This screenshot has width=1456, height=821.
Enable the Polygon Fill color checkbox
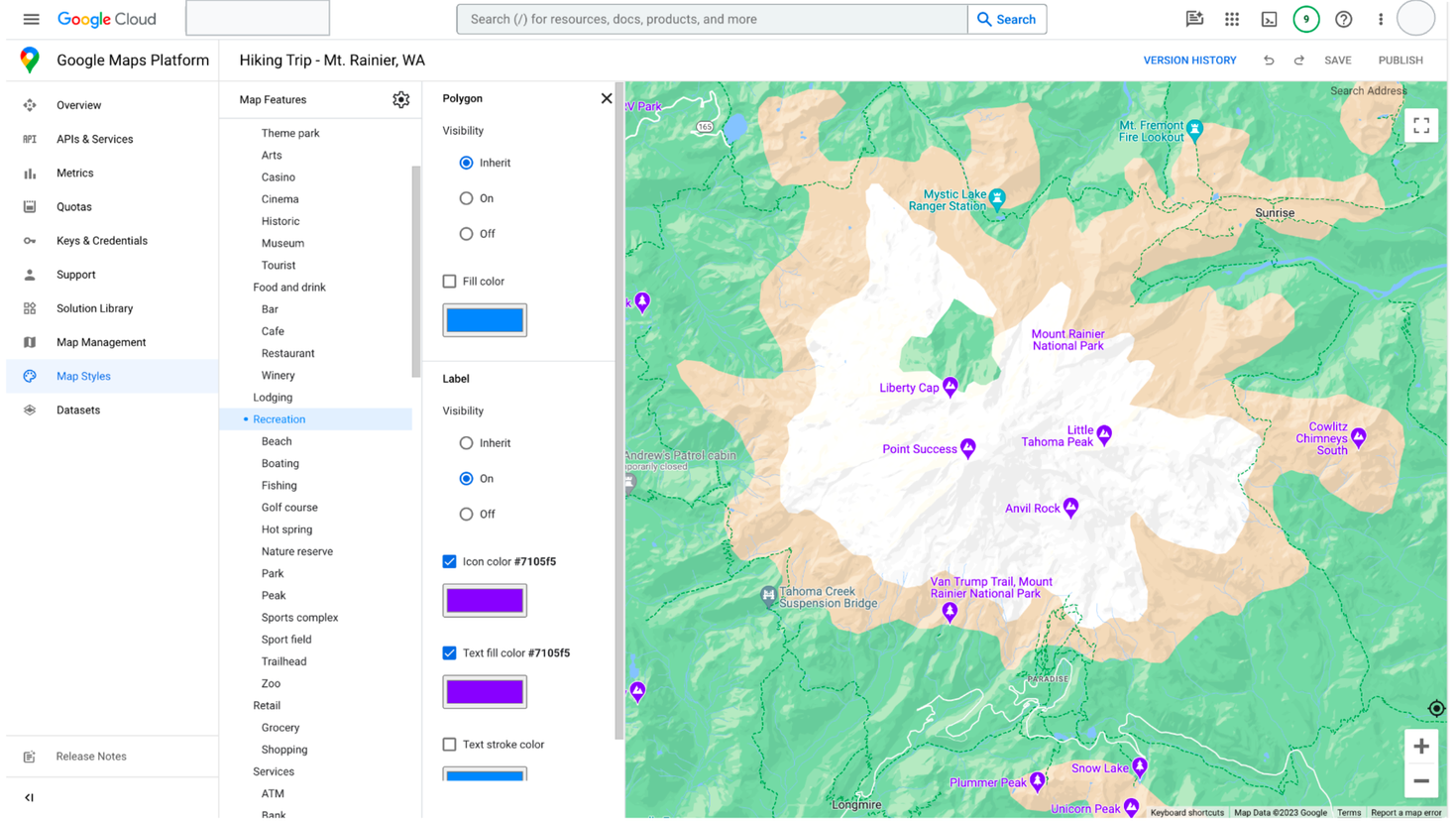coord(450,282)
